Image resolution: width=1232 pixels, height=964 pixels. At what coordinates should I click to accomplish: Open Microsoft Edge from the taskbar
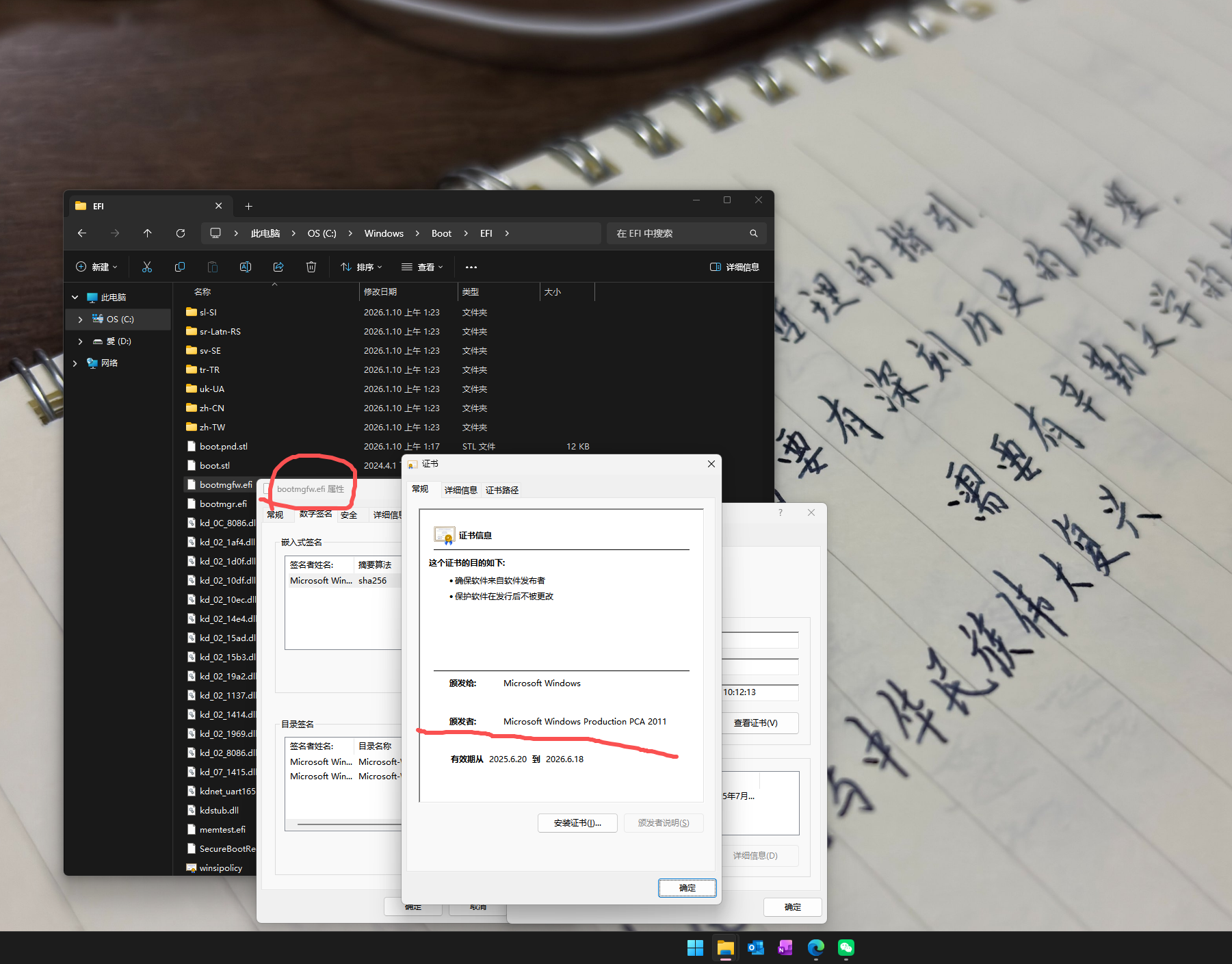815,948
